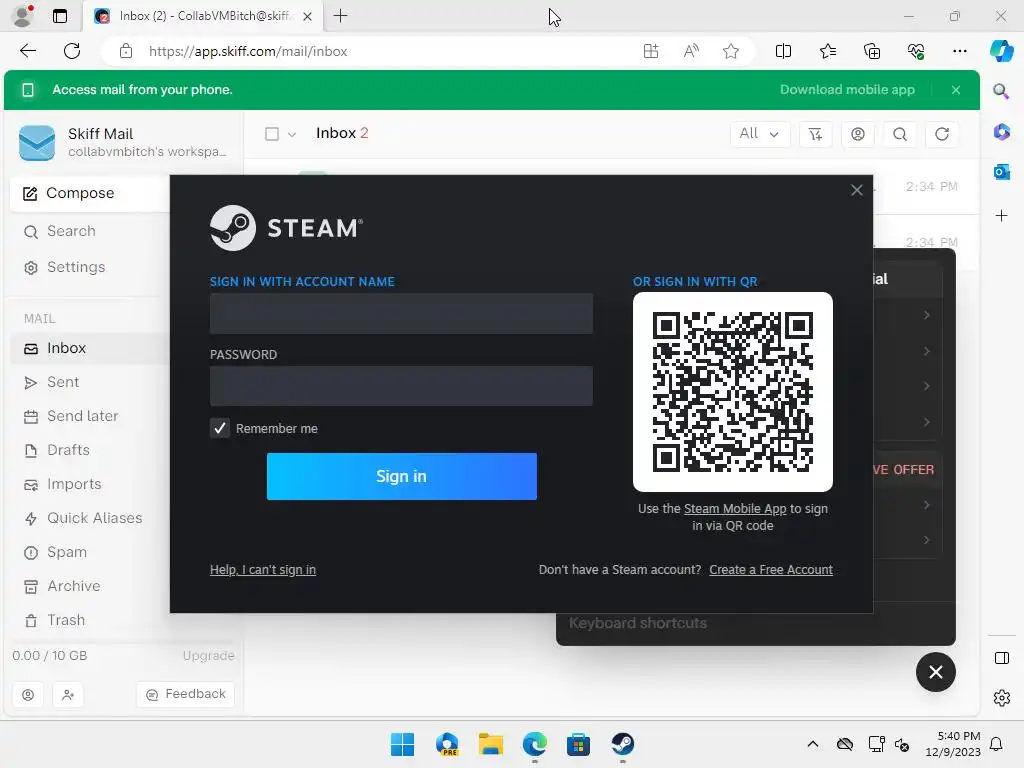Open Edge Settings and more menu
The width and height of the screenshot is (1024, 768).
coord(959,51)
